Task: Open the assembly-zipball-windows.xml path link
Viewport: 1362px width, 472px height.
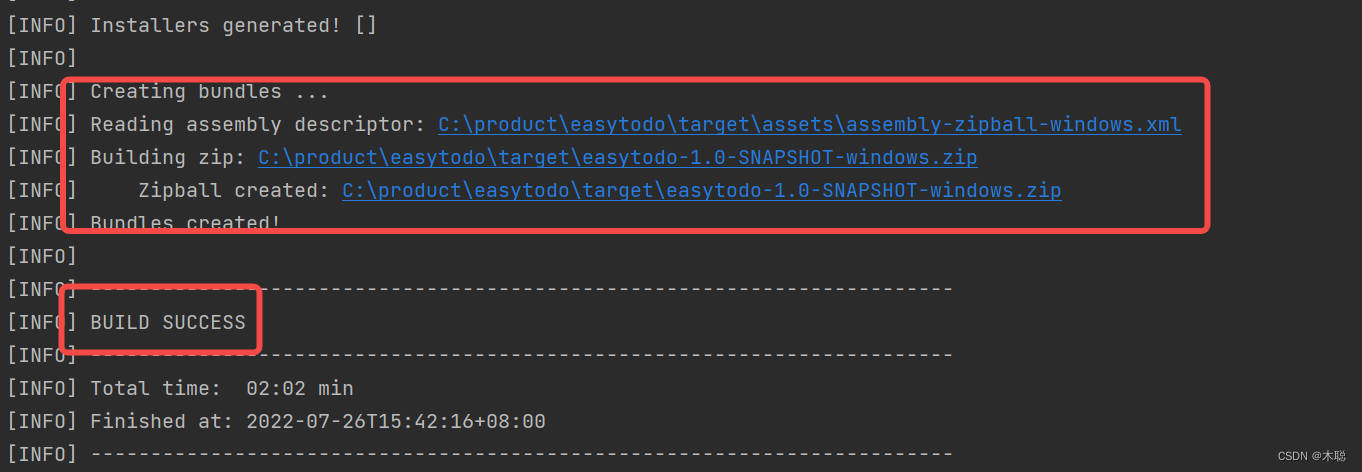Action: click(810, 125)
